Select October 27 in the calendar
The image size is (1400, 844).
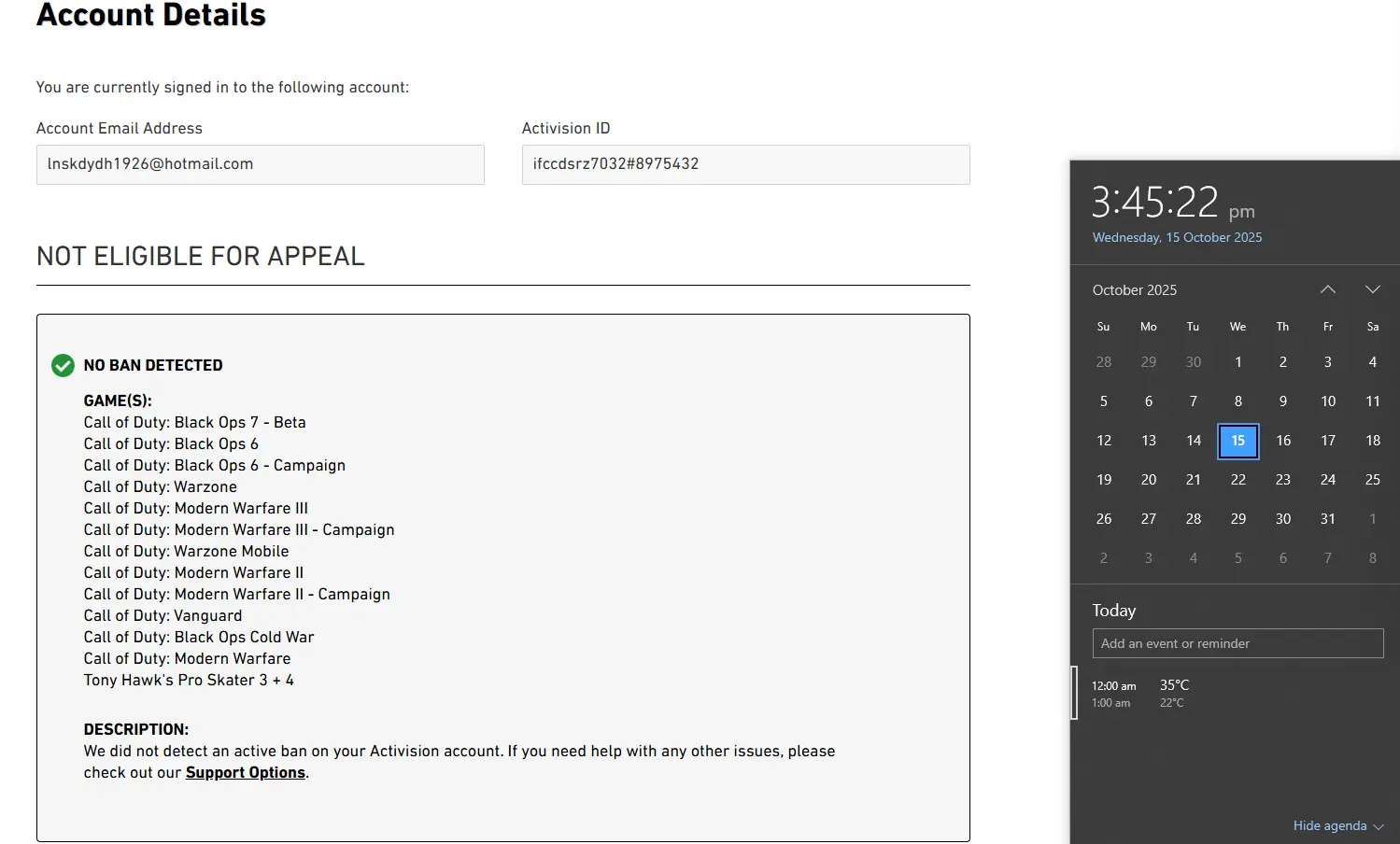pos(1149,519)
